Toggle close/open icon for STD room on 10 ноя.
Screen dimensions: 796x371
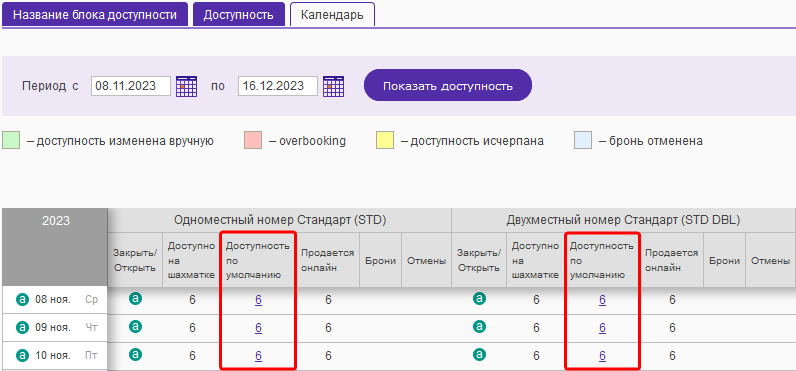pyautogui.click(x=135, y=354)
